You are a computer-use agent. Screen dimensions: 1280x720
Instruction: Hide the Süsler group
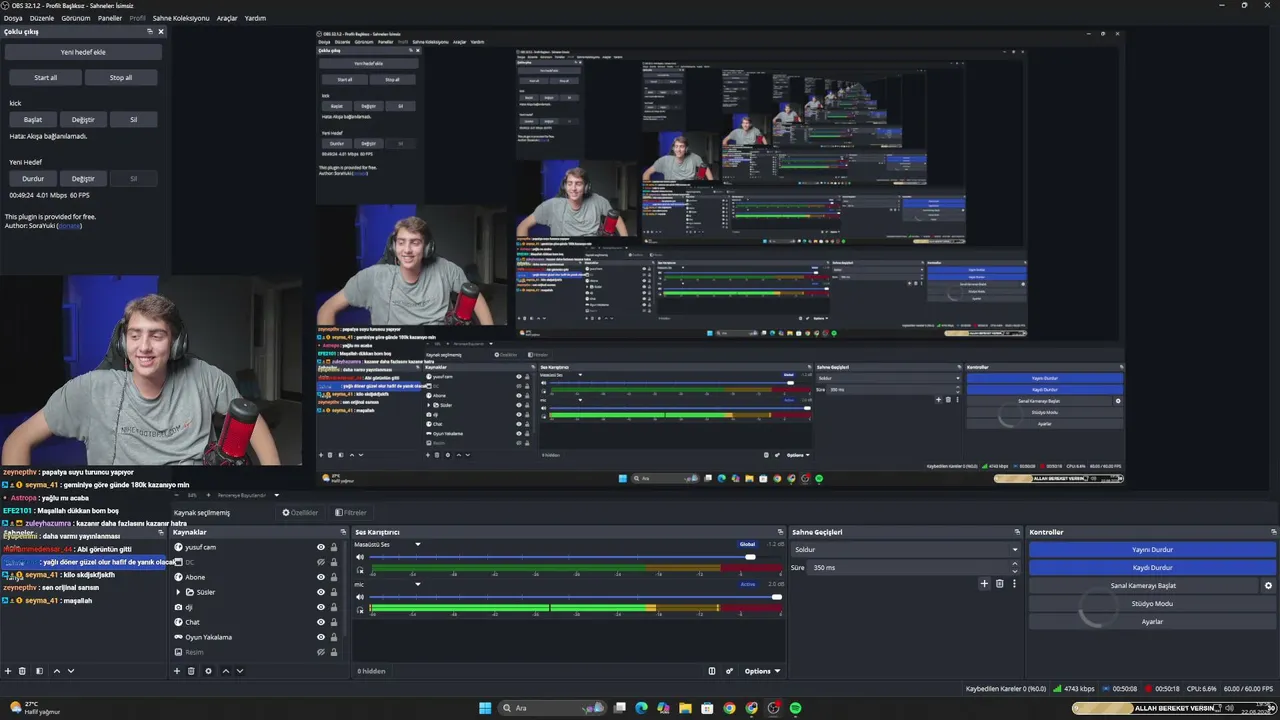tap(321, 592)
